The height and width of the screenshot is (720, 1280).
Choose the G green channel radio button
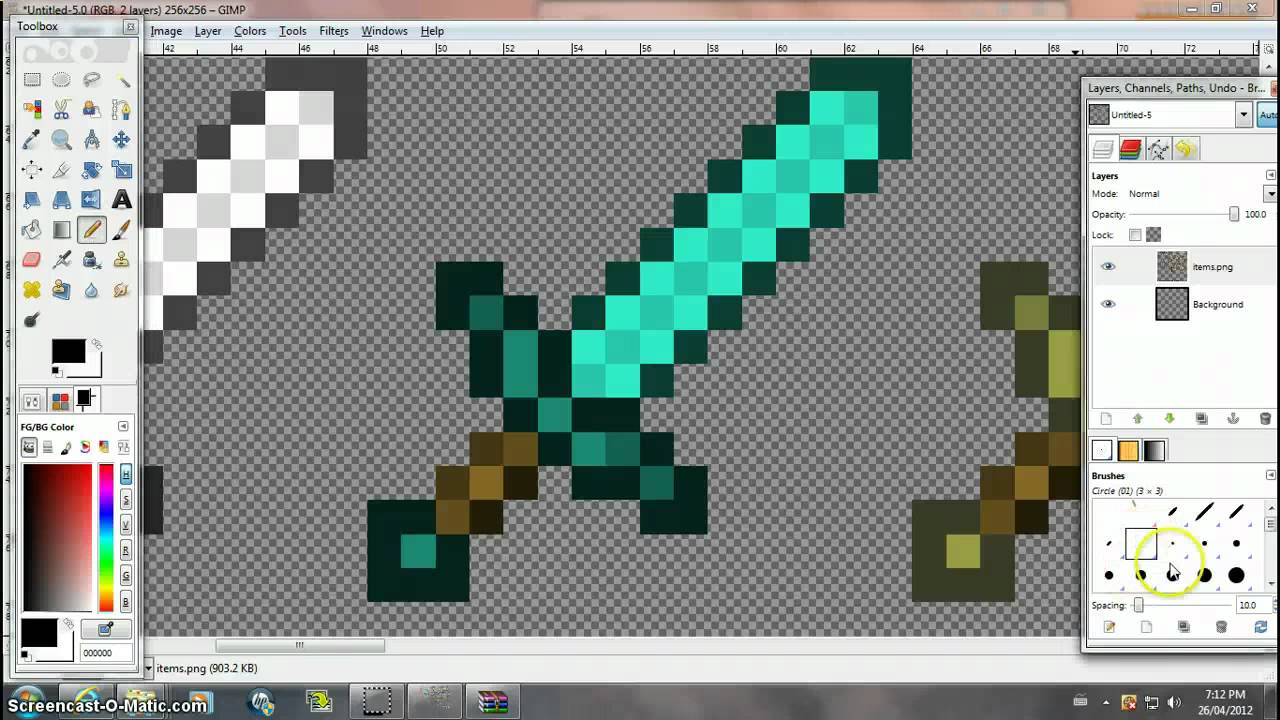pyautogui.click(x=126, y=576)
